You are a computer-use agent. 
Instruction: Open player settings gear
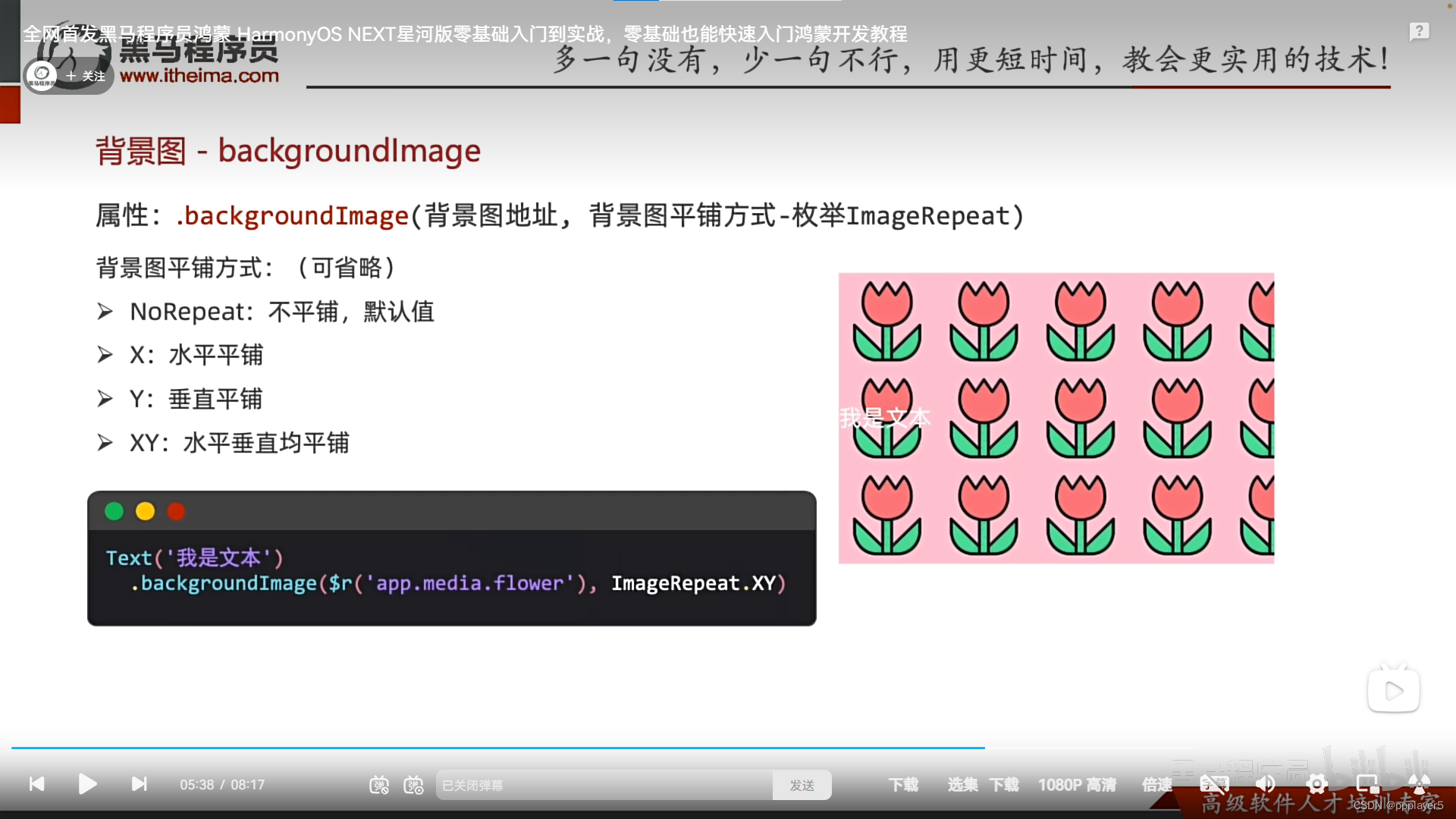click(x=1316, y=784)
